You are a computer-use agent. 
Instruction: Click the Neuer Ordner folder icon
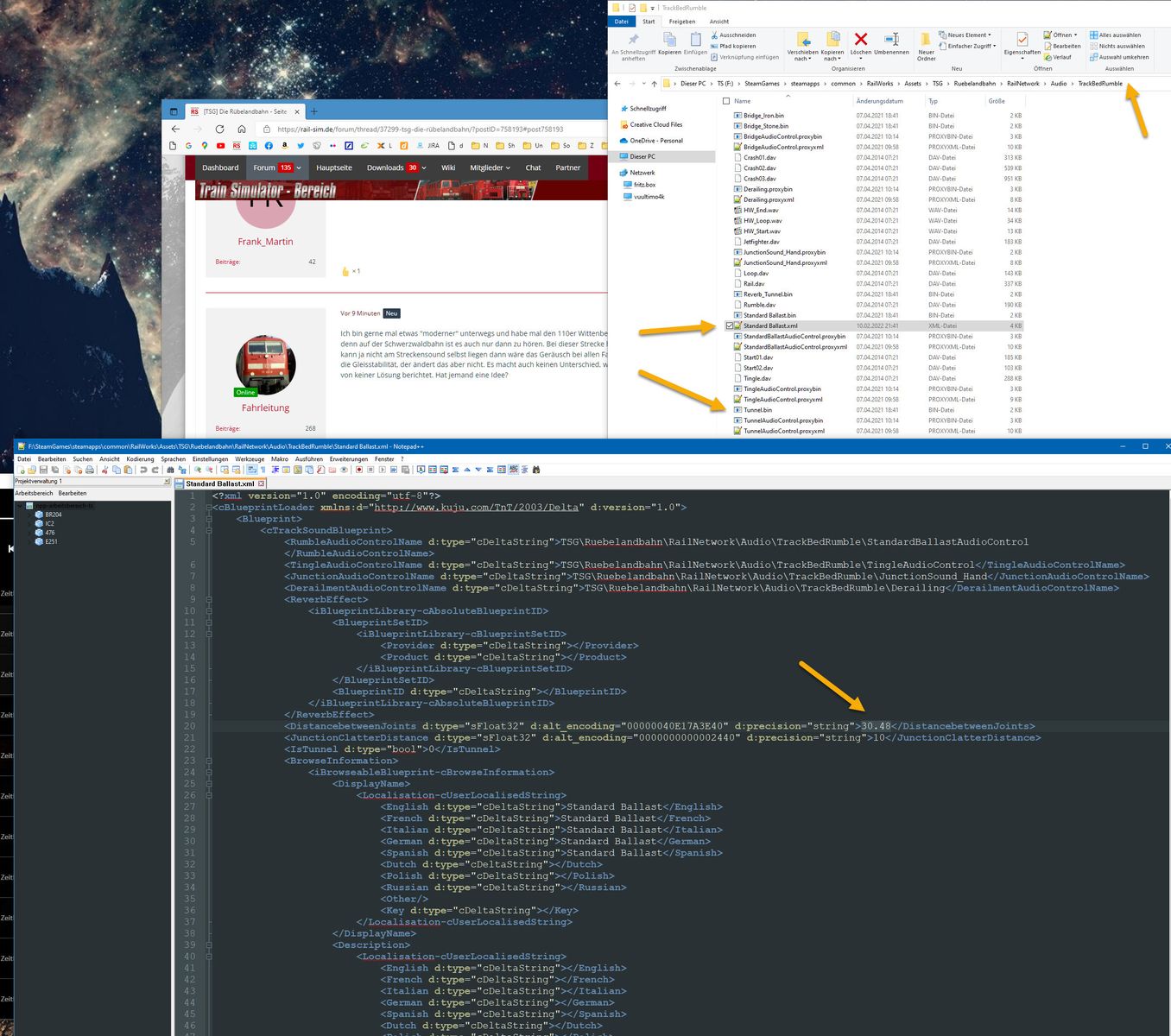point(926,40)
